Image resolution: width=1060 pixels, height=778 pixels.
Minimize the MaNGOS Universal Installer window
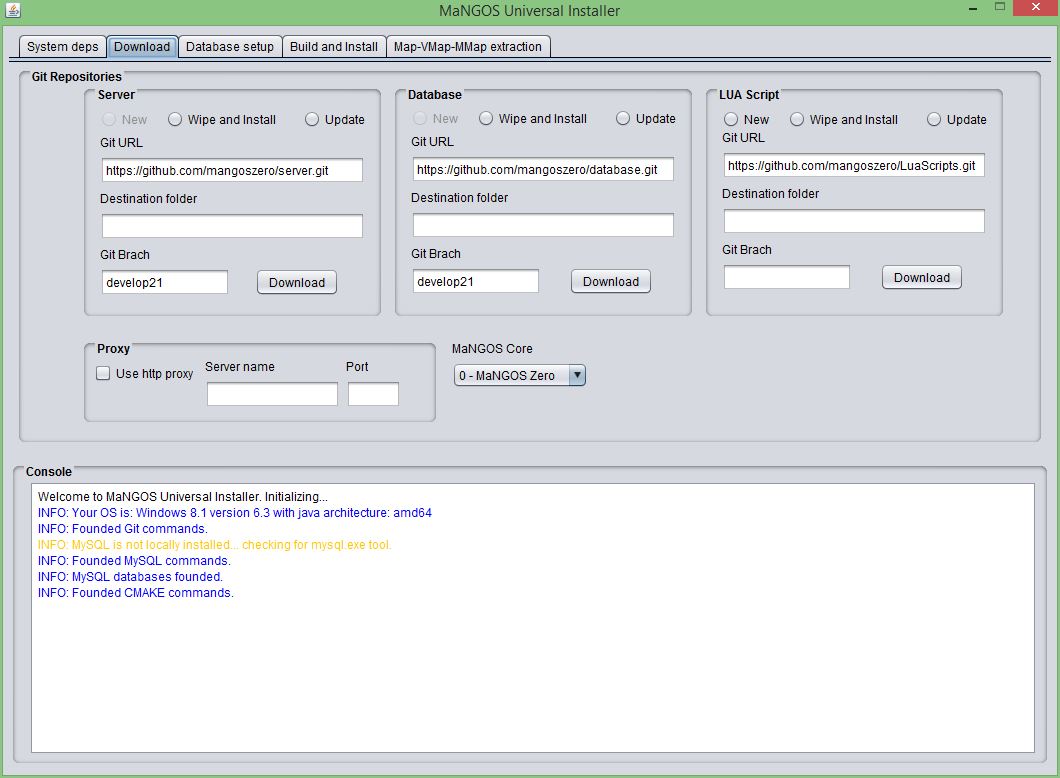tap(973, 9)
